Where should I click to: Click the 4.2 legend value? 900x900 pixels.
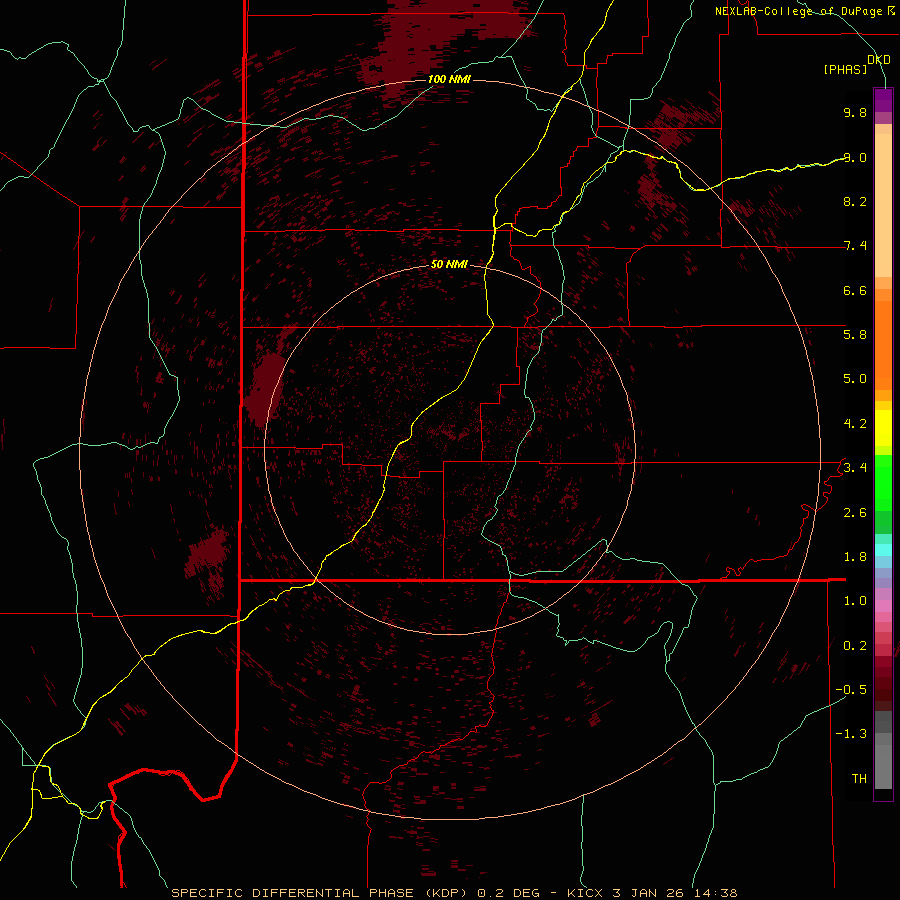(x=855, y=424)
